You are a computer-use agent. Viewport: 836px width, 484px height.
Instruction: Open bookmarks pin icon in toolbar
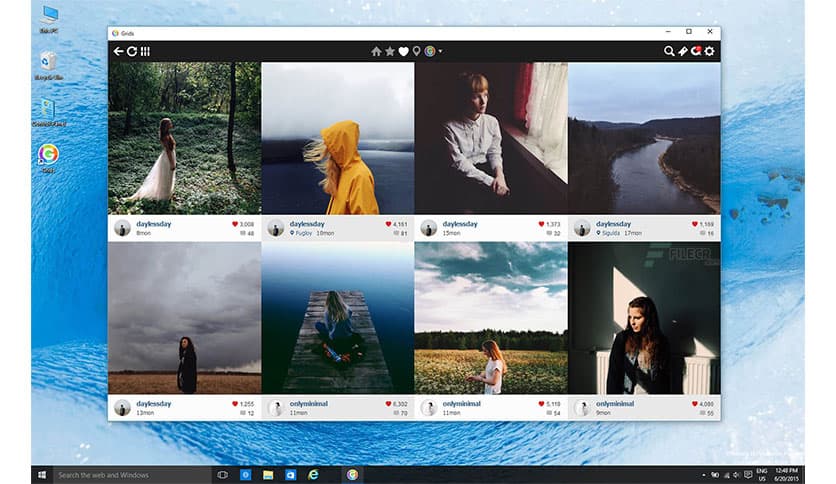point(682,51)
